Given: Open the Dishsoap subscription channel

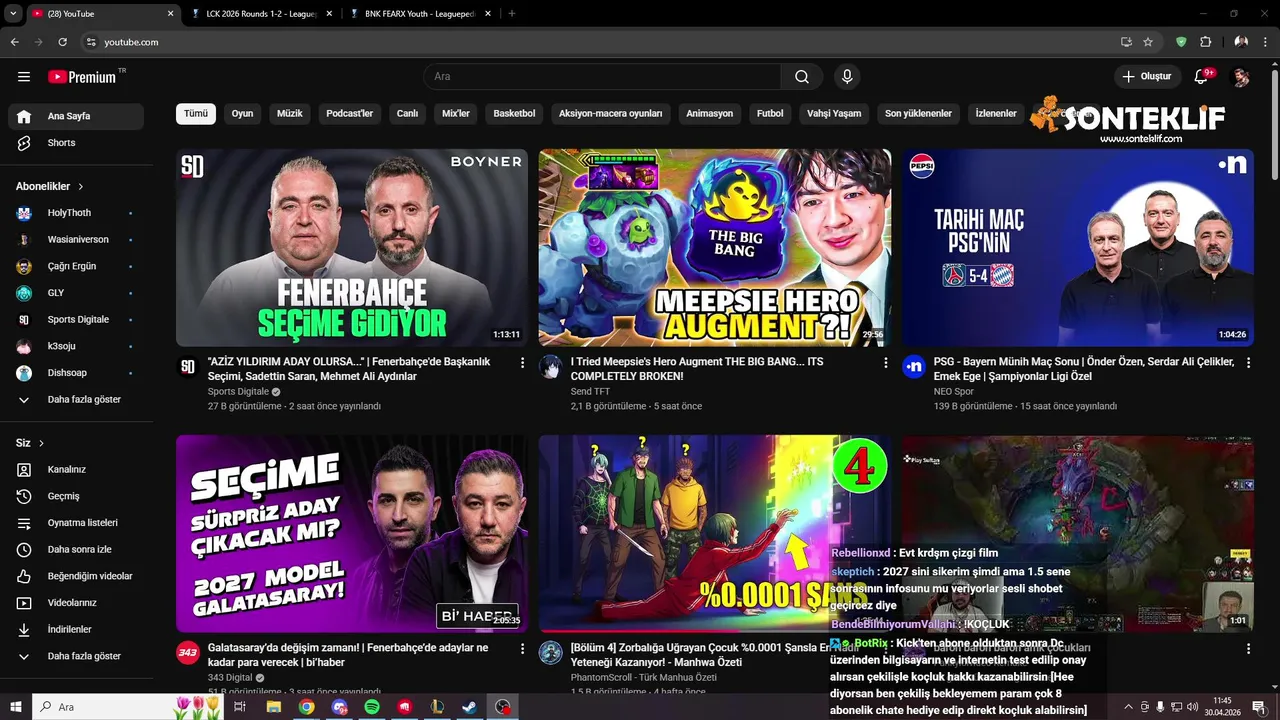Looking at the screenshot, I should click(76, 373).
